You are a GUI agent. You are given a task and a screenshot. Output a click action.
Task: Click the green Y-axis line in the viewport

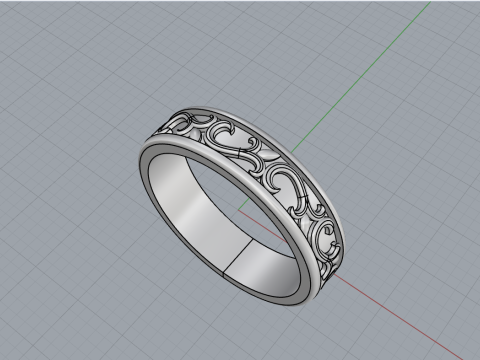(x=360, y=78)
